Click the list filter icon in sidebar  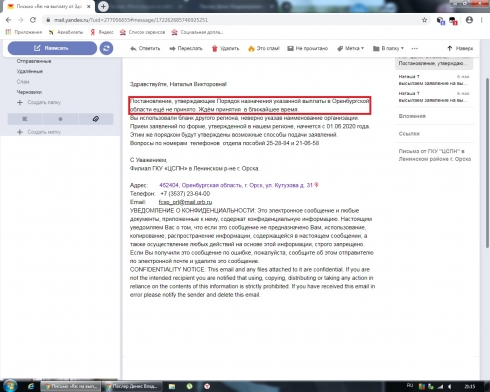tap(25, 119)
